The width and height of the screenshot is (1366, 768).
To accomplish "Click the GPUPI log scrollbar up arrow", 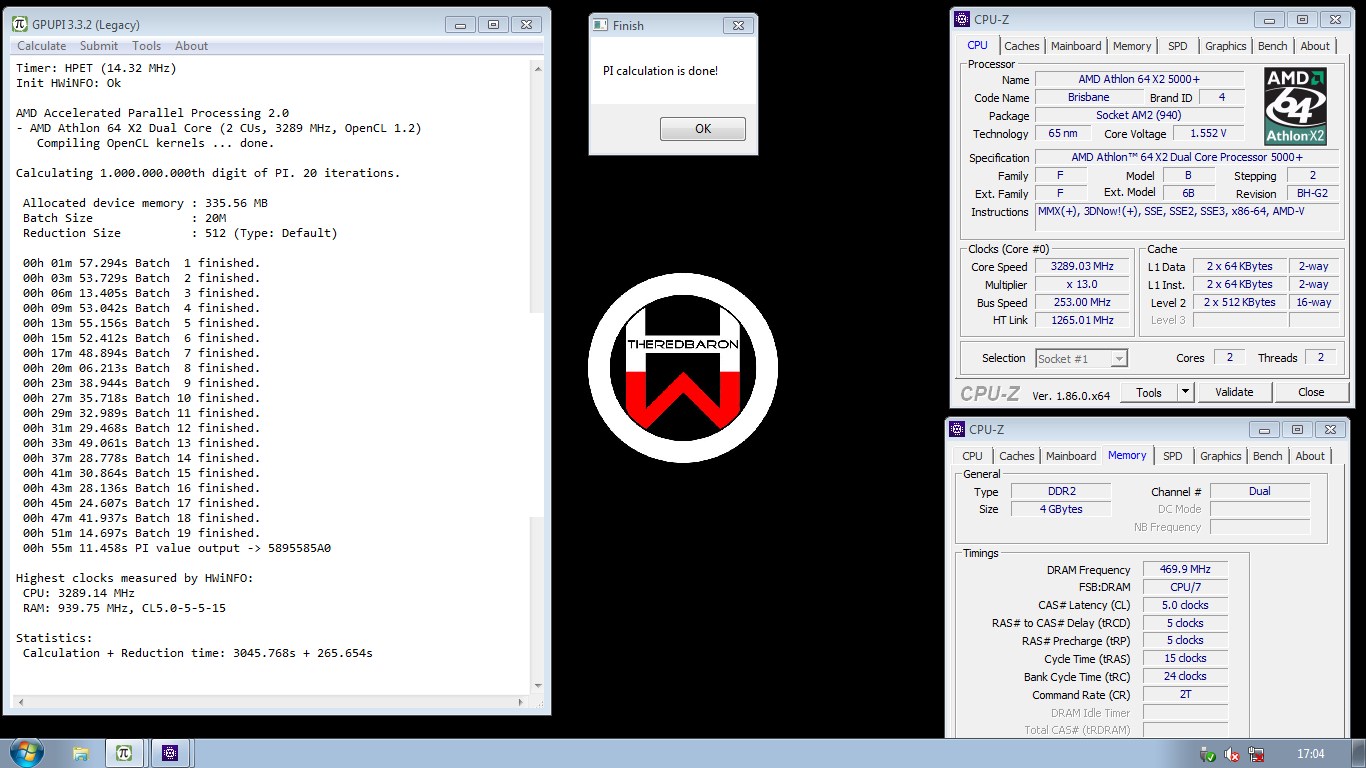I will (x=540, y=67).
